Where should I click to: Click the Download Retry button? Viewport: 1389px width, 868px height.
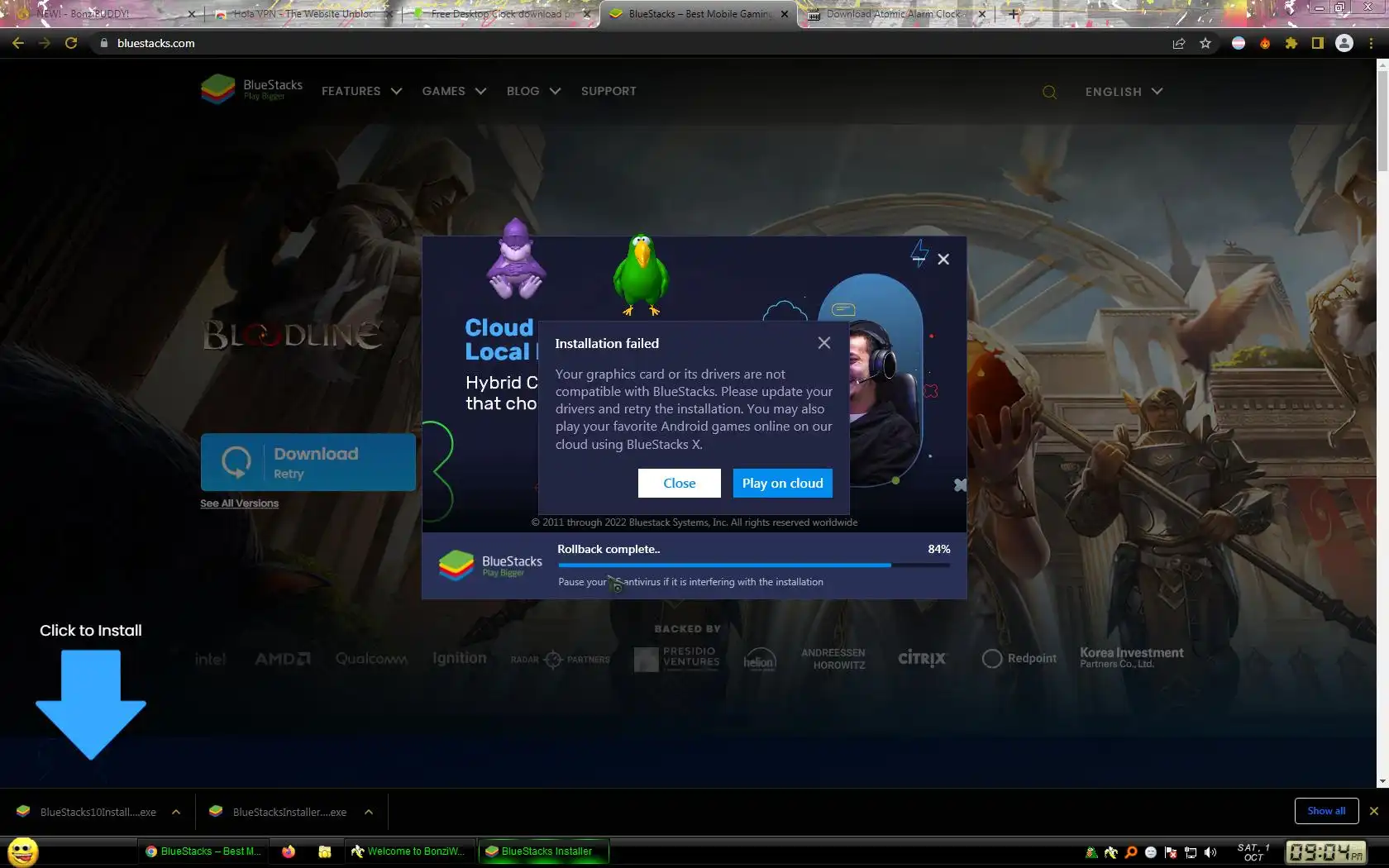tap(308, 462)
